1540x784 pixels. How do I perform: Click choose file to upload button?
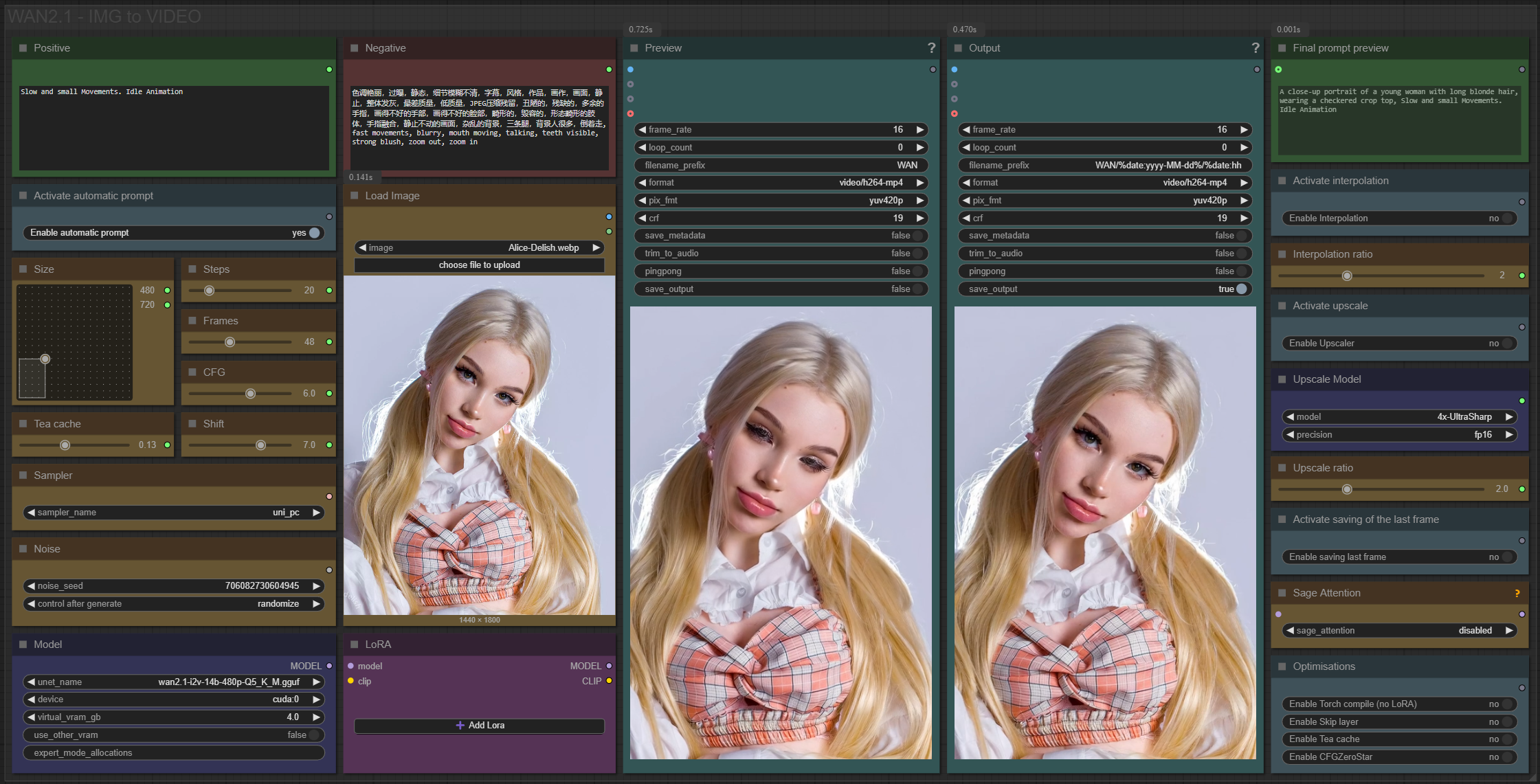(479, 265)
